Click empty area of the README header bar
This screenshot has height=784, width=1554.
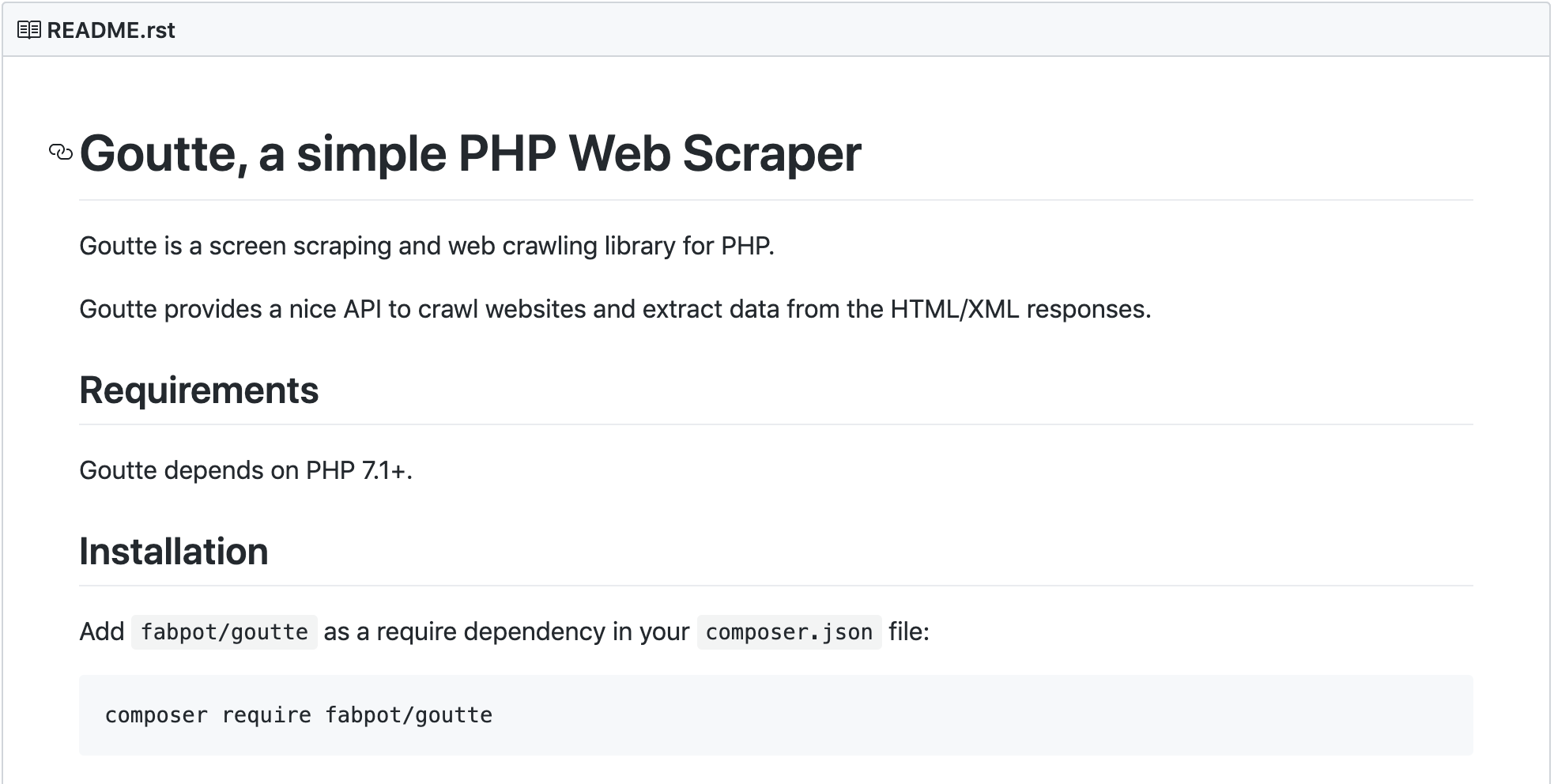point(790,30)
